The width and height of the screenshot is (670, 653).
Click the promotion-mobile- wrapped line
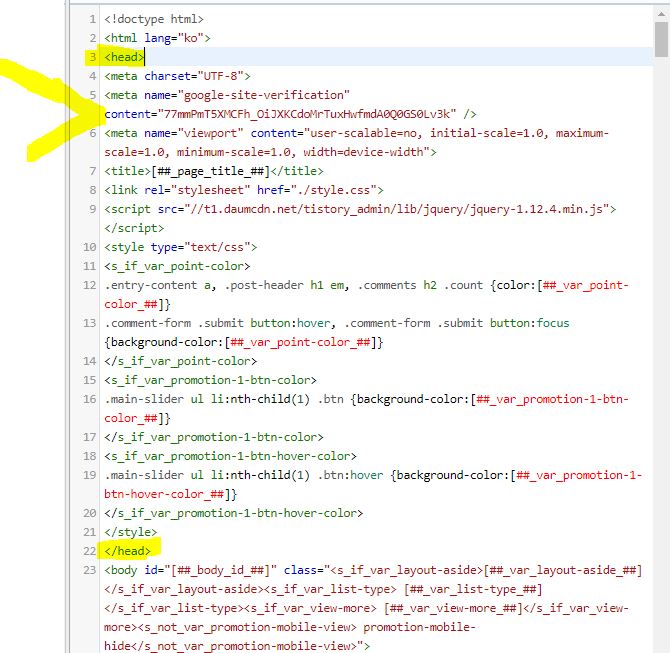pos(290,627)
